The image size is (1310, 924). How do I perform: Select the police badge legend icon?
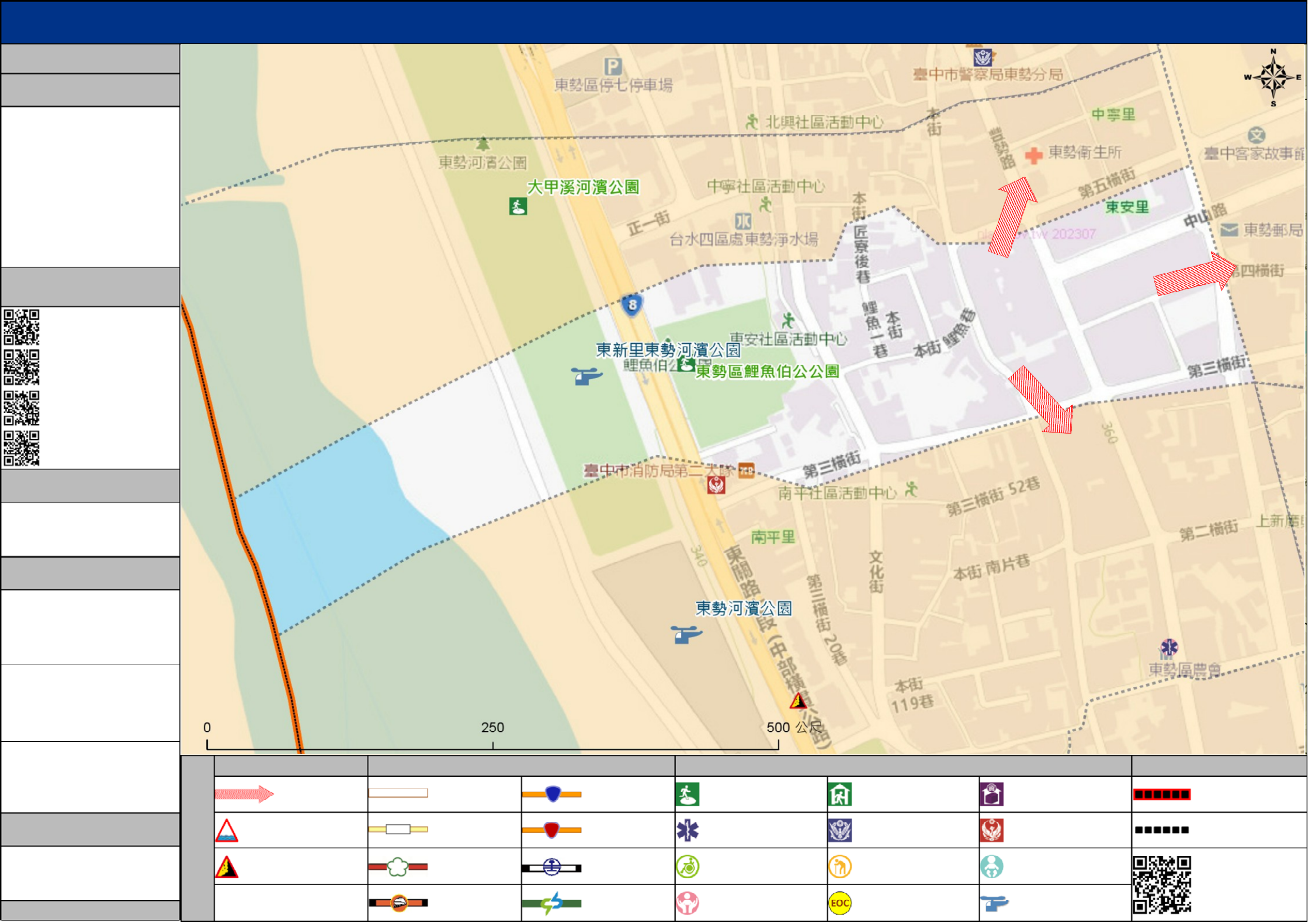pos(841,831)
